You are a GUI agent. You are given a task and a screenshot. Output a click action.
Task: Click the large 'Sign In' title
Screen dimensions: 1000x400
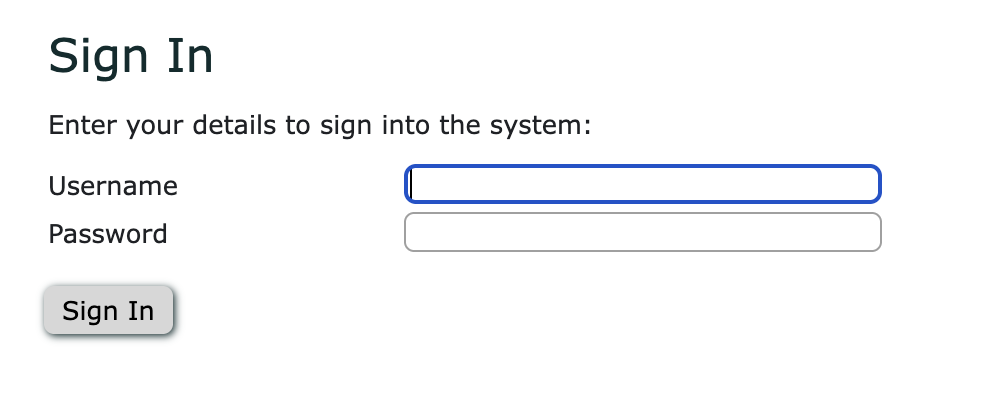[x=131, y=56]
